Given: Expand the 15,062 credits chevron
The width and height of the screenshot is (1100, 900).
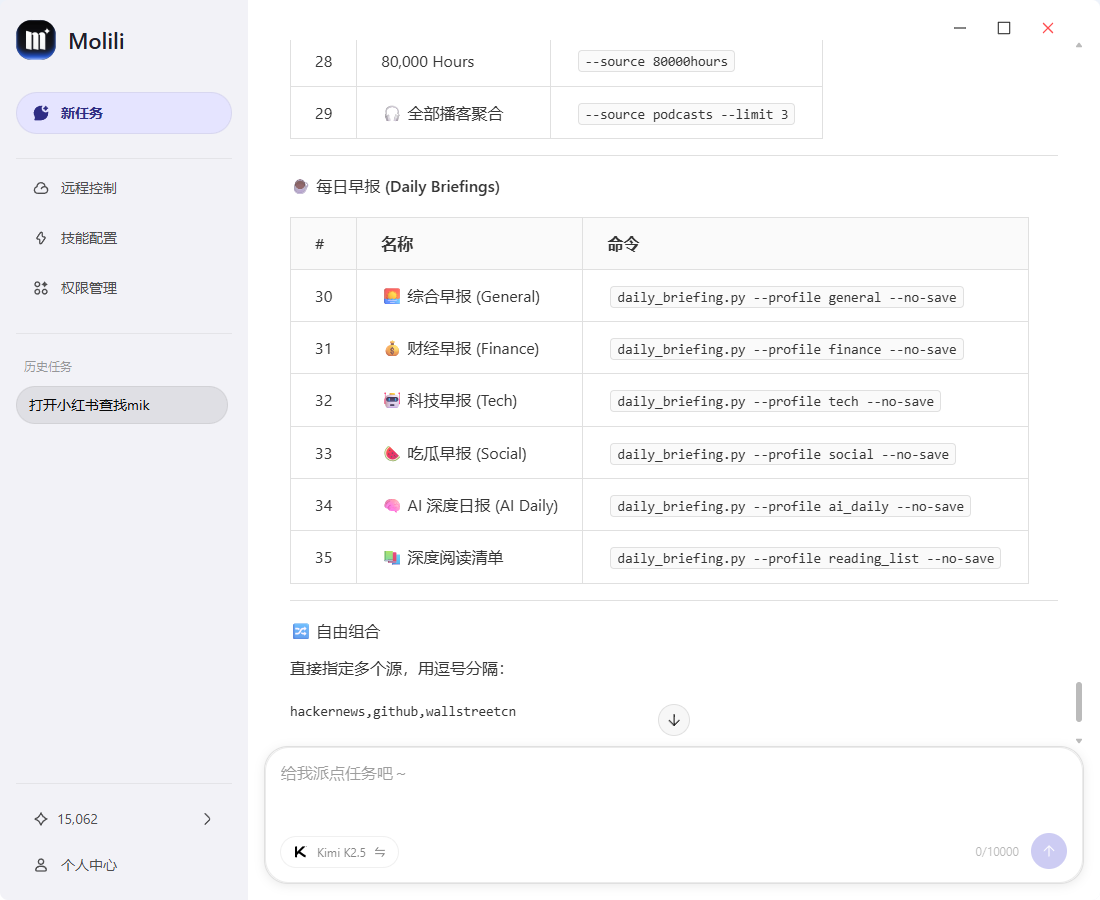Looking at the screenshot, I should tap(207, 819).
